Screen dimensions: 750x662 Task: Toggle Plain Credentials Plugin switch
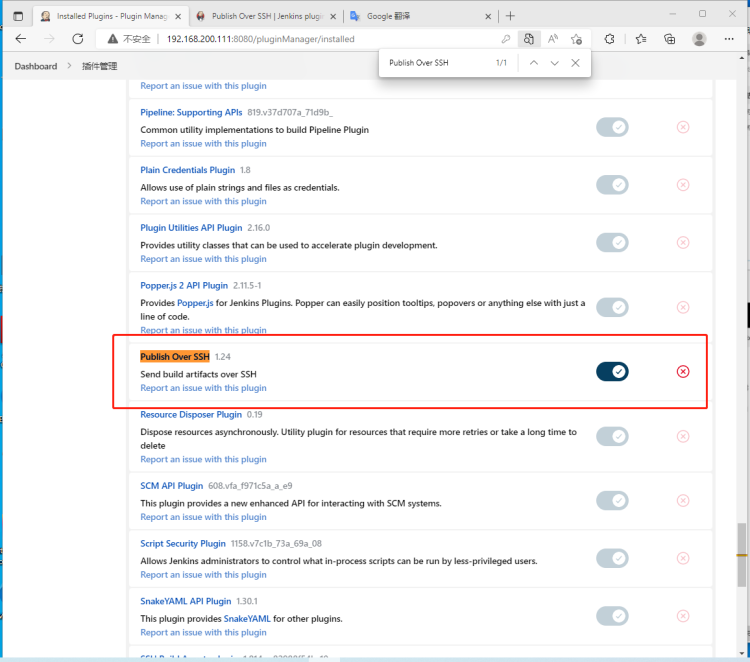(612, 185)
